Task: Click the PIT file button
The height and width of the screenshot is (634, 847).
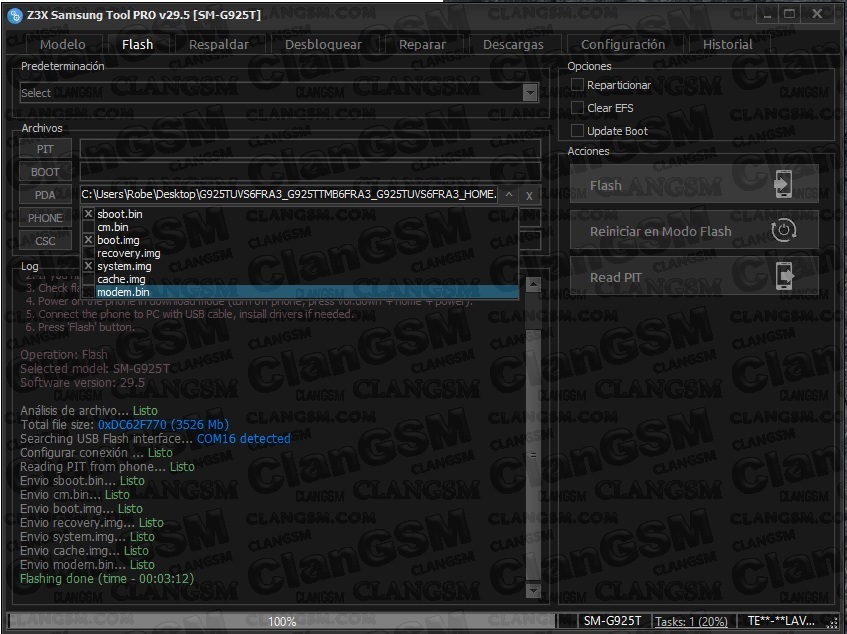Action: tap(45, 149)
